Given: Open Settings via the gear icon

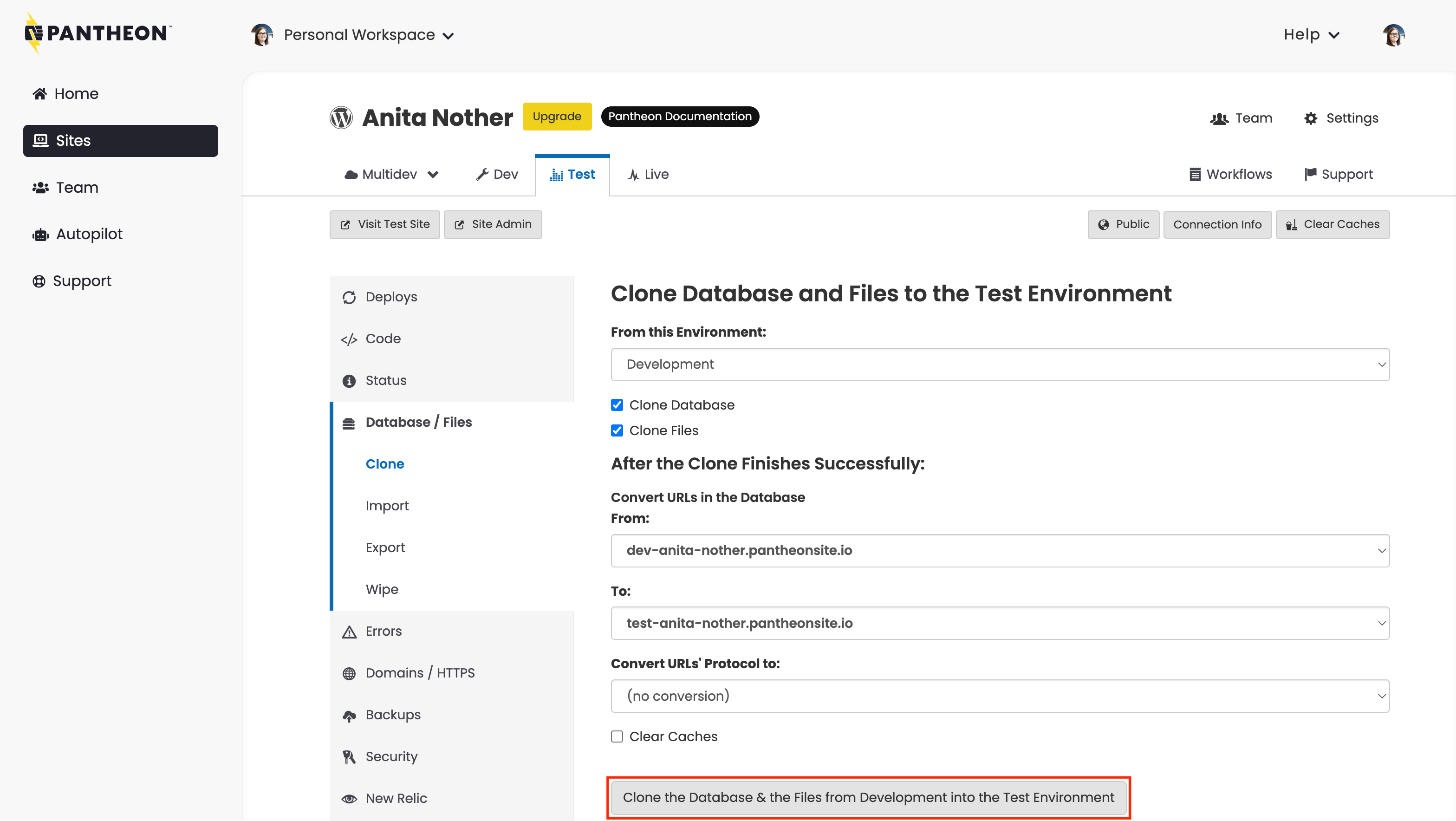Looking at the screenshot, I should click(x=1310, y=118).
